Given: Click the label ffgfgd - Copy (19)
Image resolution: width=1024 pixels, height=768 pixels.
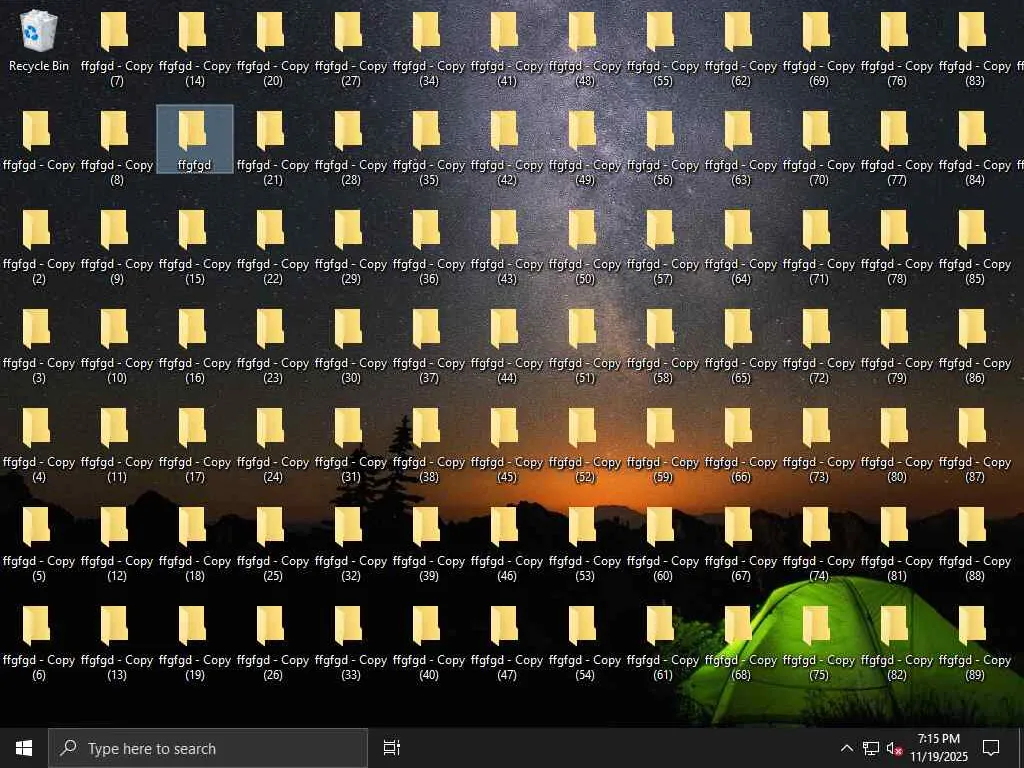Looking at the screenshot, I should coord(195,667).
